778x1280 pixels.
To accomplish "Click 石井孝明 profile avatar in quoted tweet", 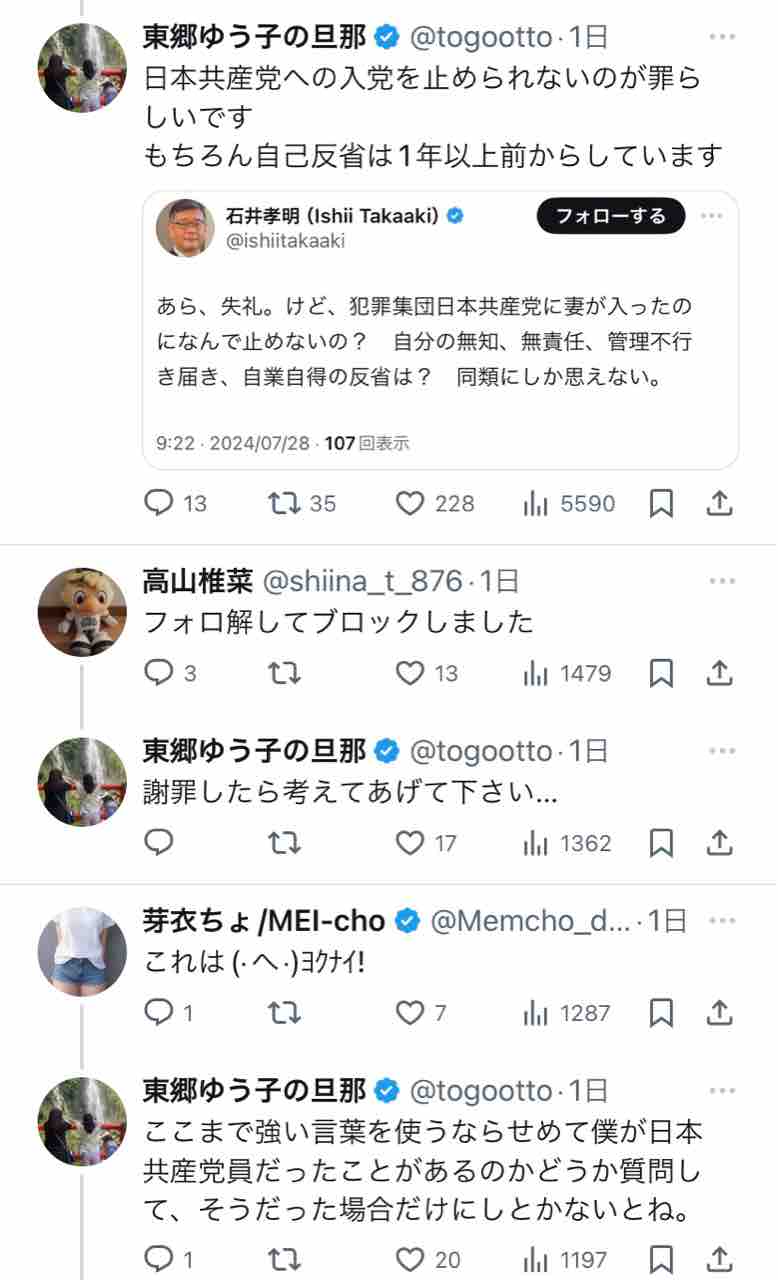I will tap(186, 228).
